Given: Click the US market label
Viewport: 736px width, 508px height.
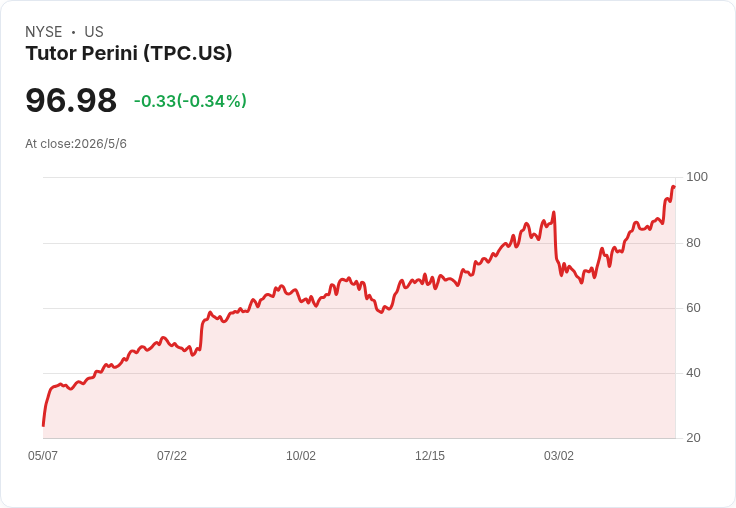Looking at the screenshot, I should [94, 32].
